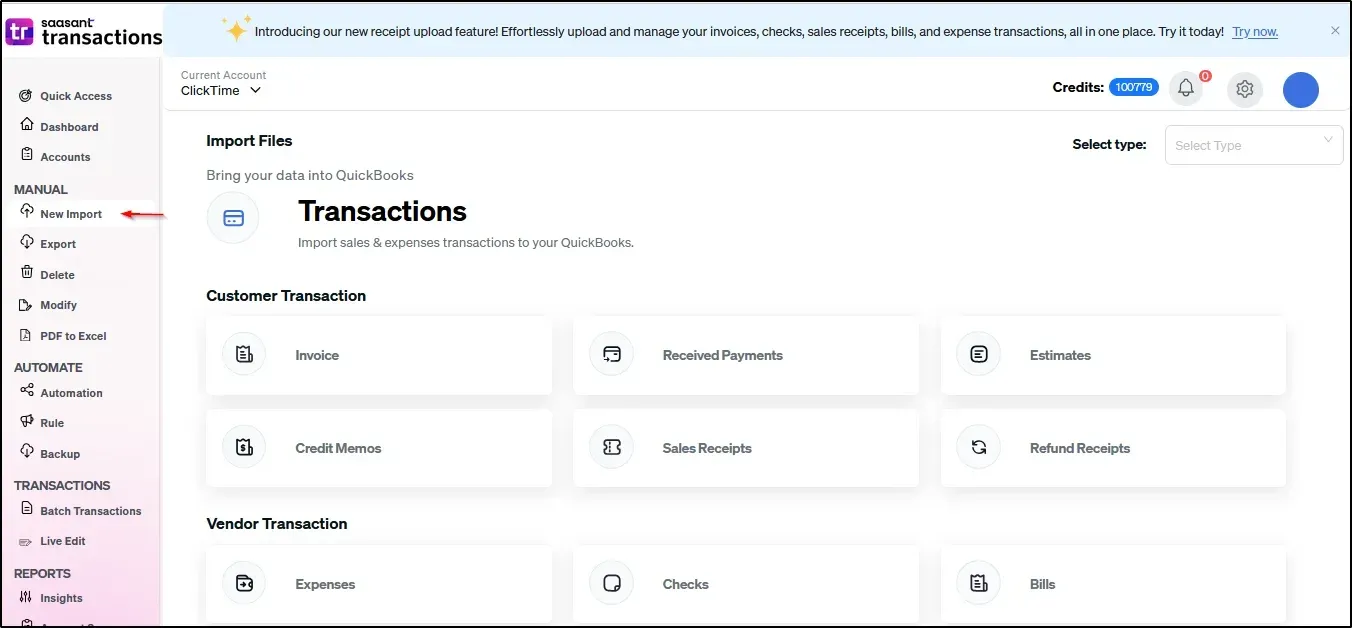This screenshot has height=628, width=1352.
Task: Open settings via the gear icon
Action: pyautogui.click(x=1244, y=89)
